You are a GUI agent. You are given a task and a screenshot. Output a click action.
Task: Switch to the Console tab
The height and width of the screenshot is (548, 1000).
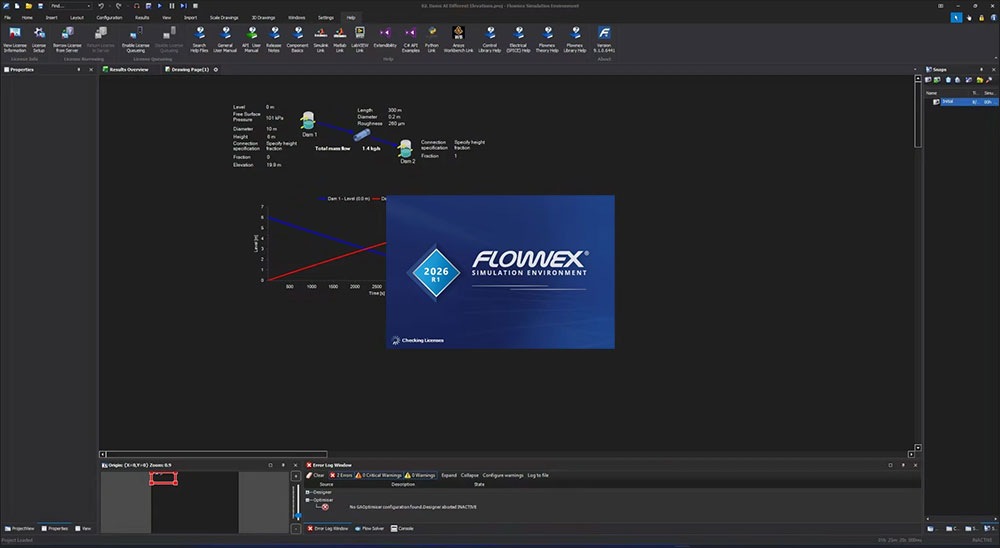coord(402,528)
